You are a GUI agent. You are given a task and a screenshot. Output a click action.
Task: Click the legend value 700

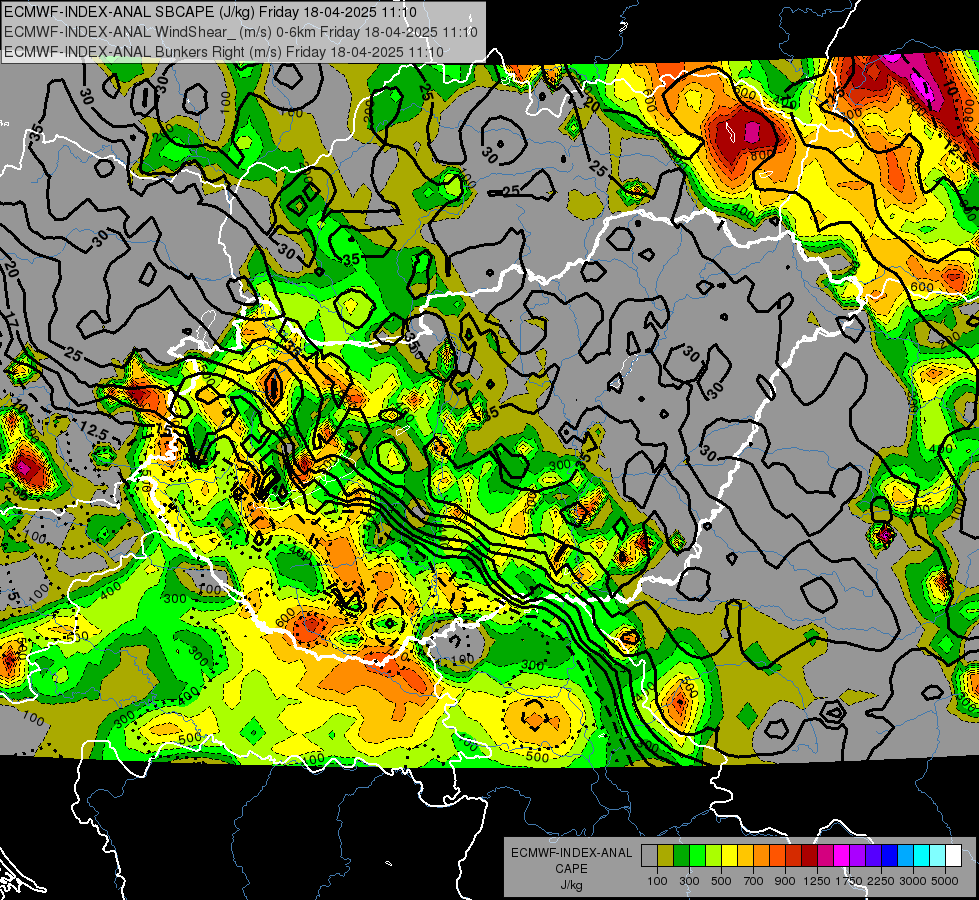point(754,881)
